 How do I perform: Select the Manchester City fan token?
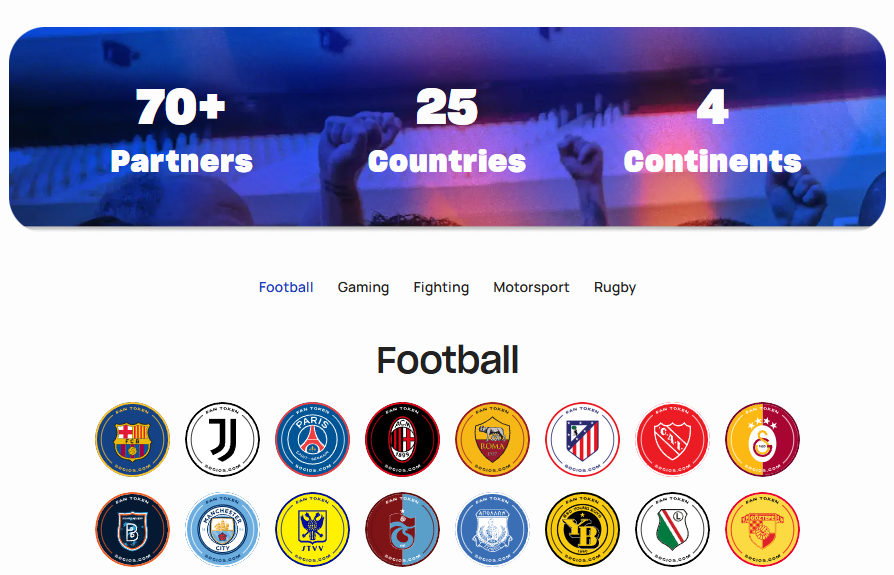click(x=222, y=529)
